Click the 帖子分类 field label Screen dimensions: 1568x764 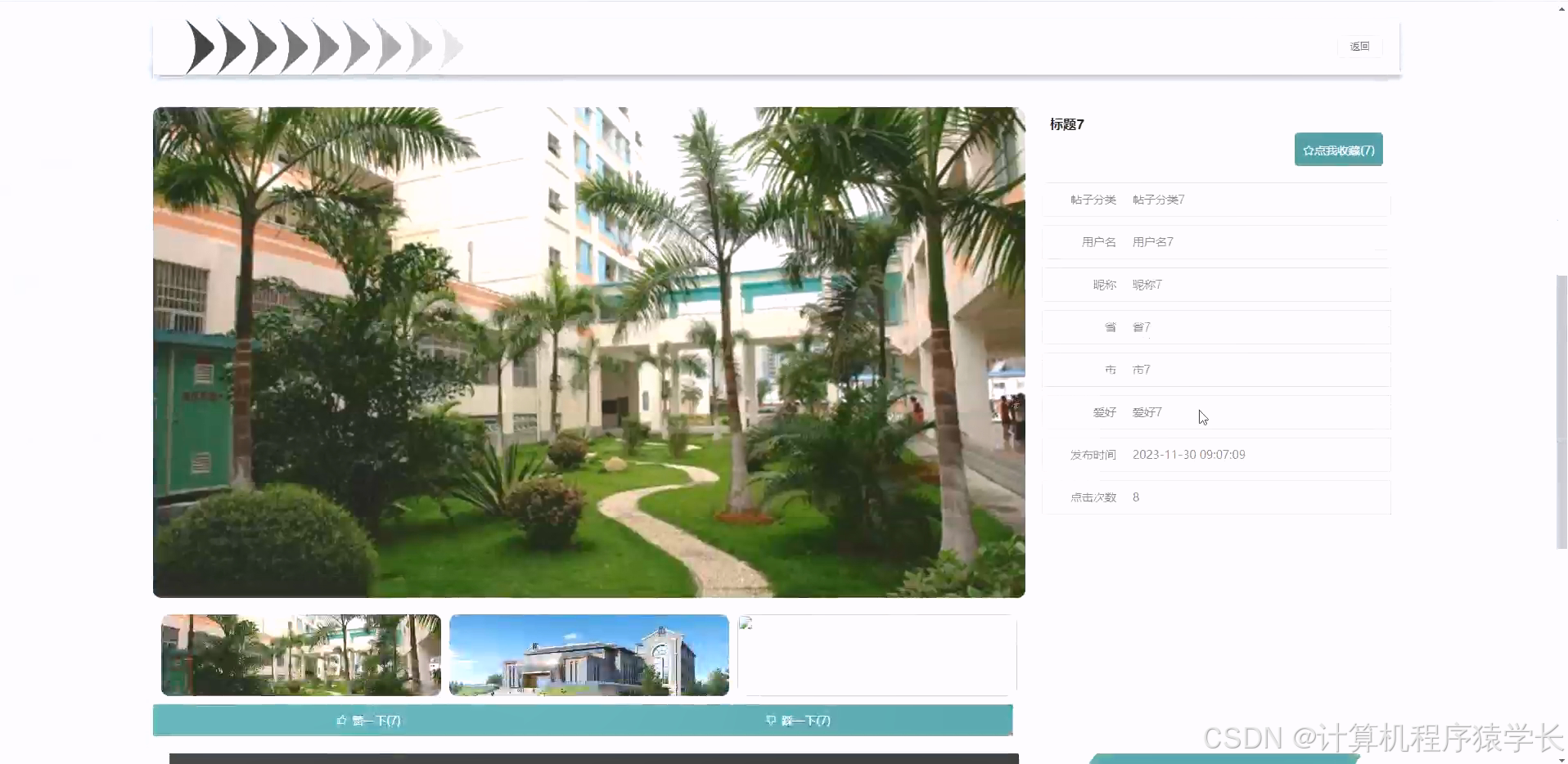(1093, 200)
